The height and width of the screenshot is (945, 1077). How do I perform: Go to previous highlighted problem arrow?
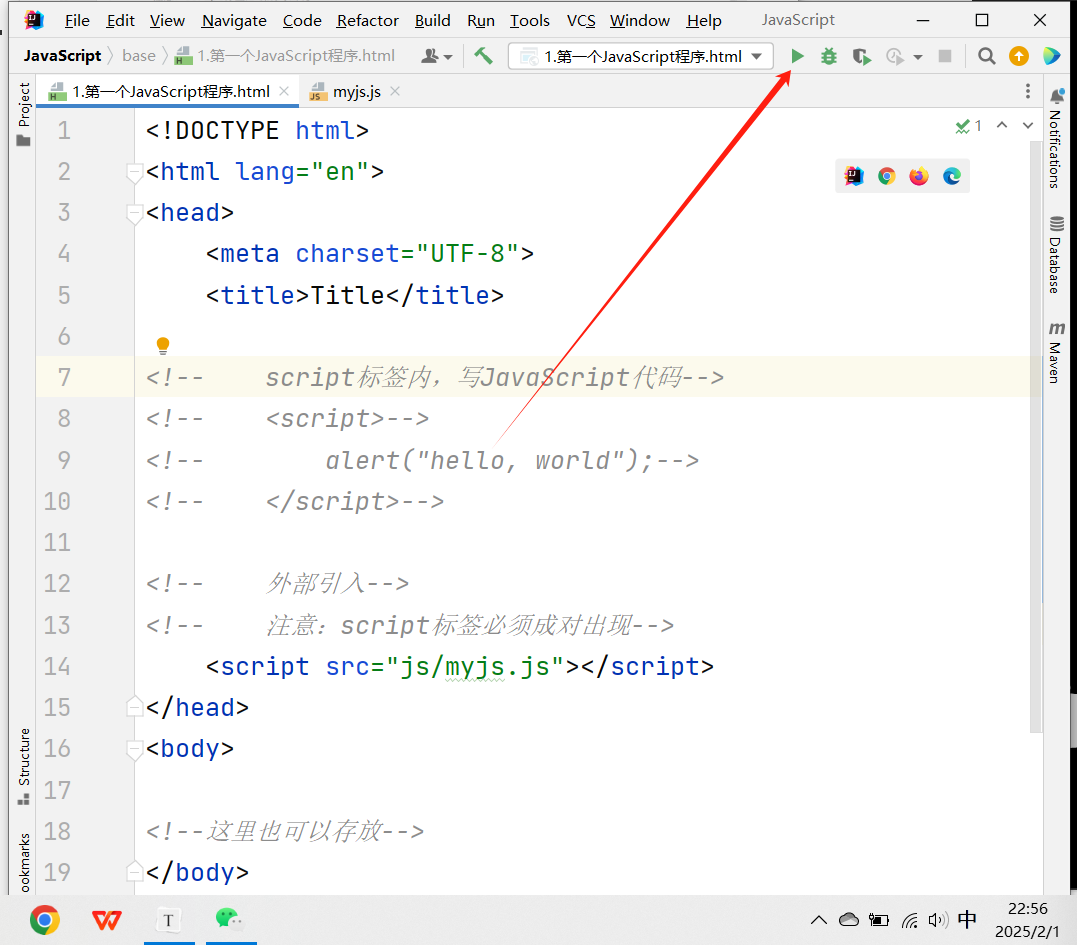(1002, 126)
